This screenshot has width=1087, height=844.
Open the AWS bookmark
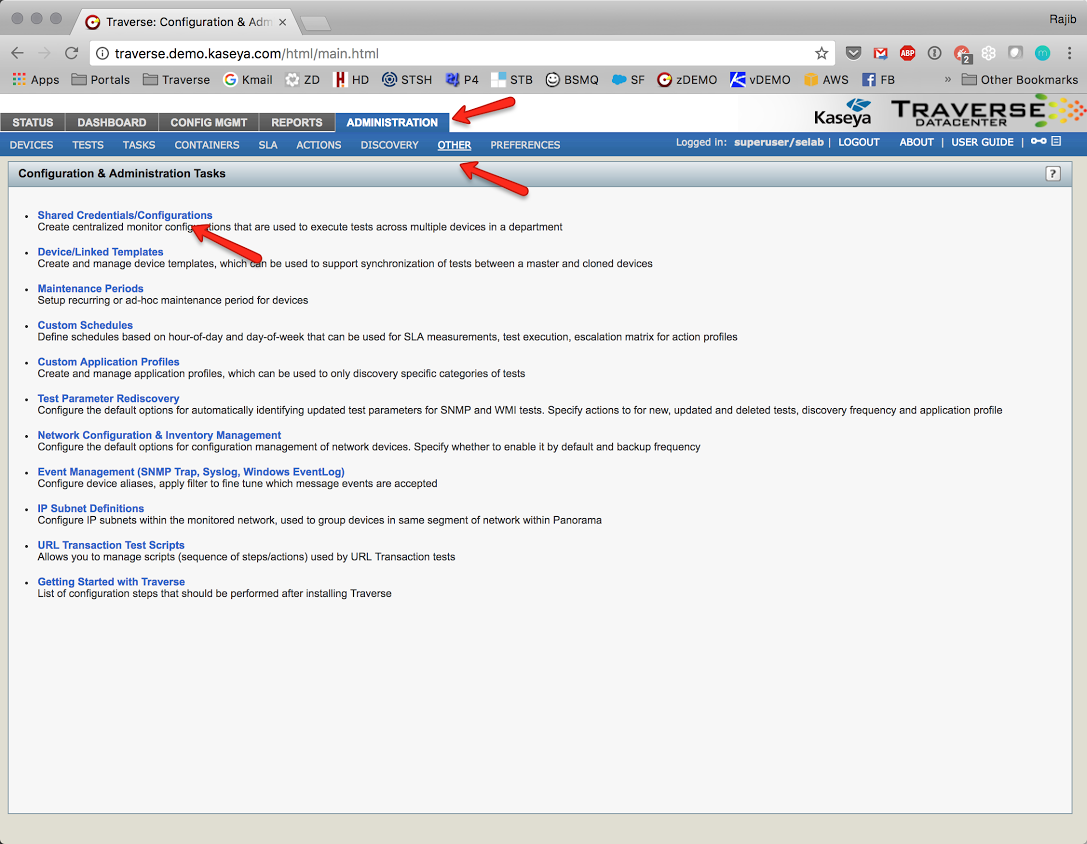[826, 80]
